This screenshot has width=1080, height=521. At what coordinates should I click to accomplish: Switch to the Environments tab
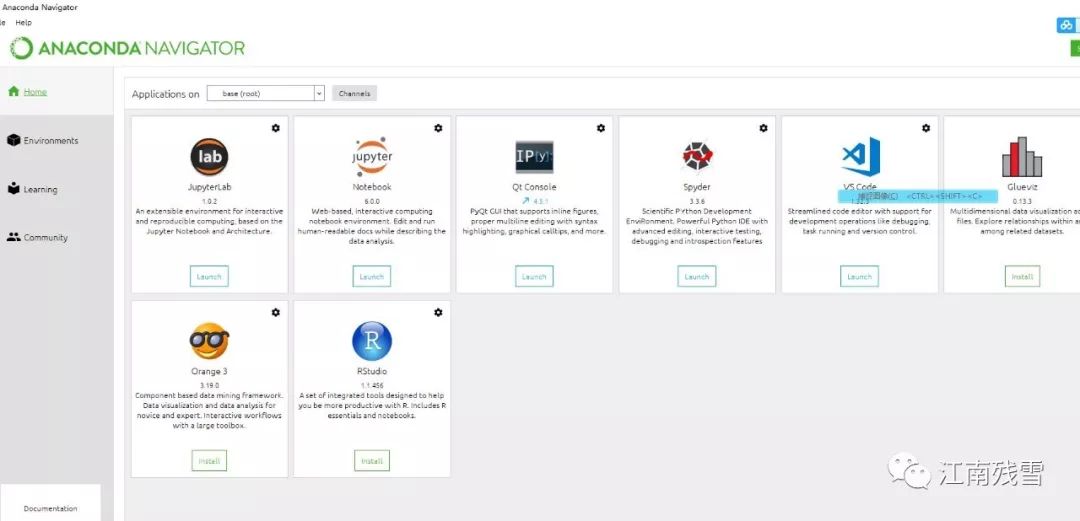(x=56, y=140)
